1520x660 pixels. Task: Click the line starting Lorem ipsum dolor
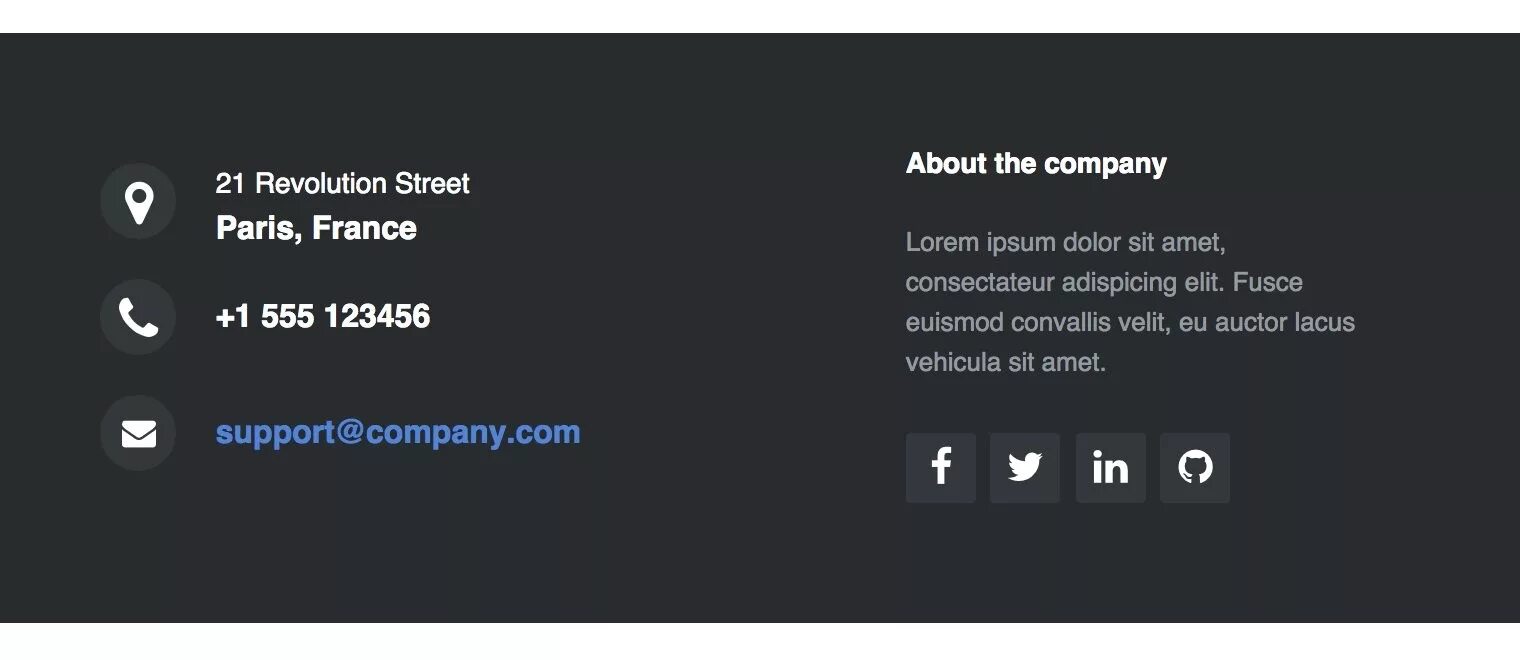[1066, 243]
